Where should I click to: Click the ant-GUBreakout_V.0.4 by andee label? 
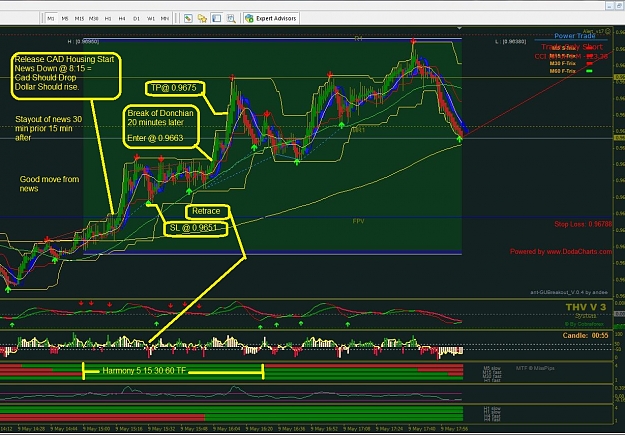point(569,292)
